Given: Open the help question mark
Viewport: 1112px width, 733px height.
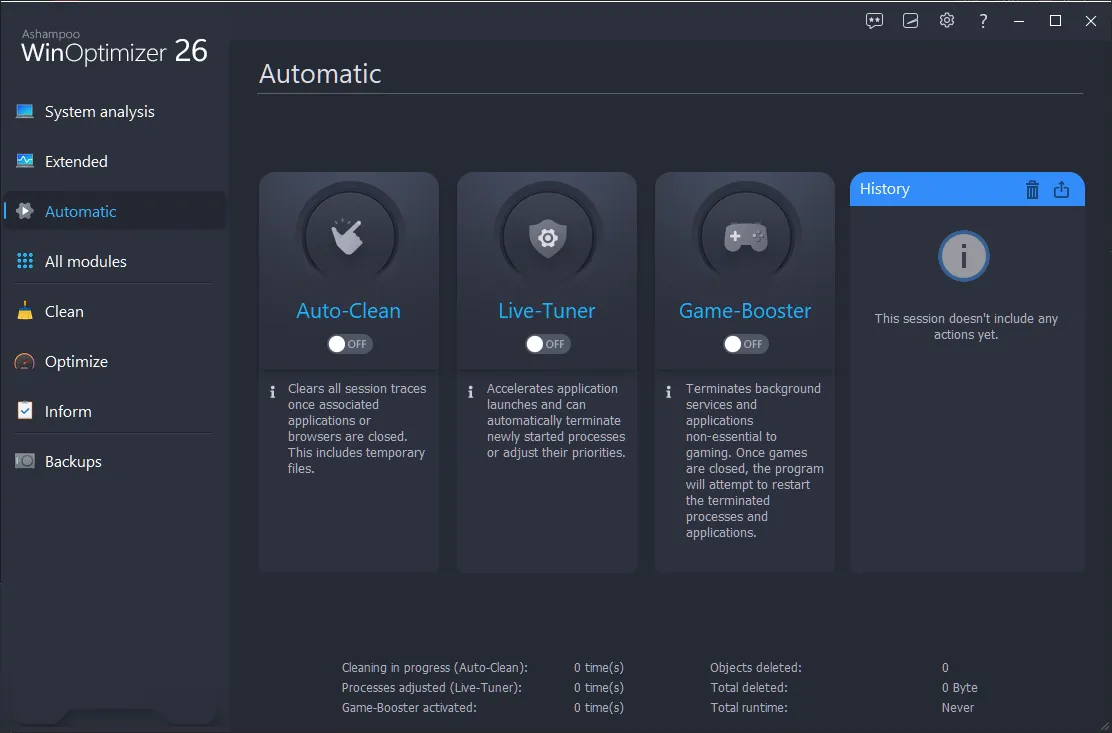Looking at the screenshot, I should [982, 20].
